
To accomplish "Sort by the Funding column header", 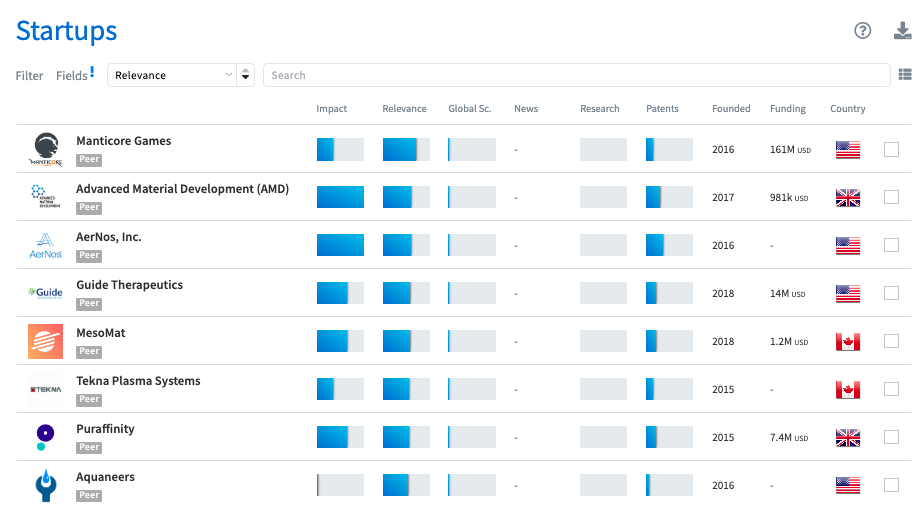I will [787, 109].
